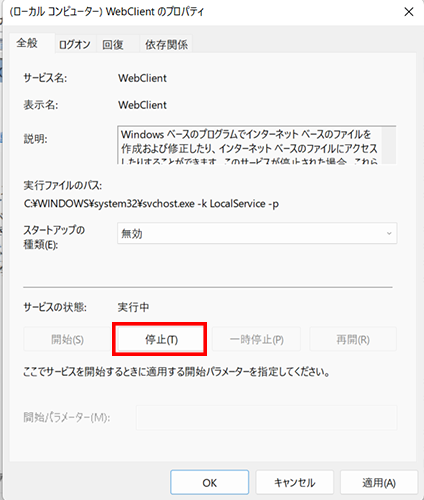Click the description box scrollbar

[389, 145]
